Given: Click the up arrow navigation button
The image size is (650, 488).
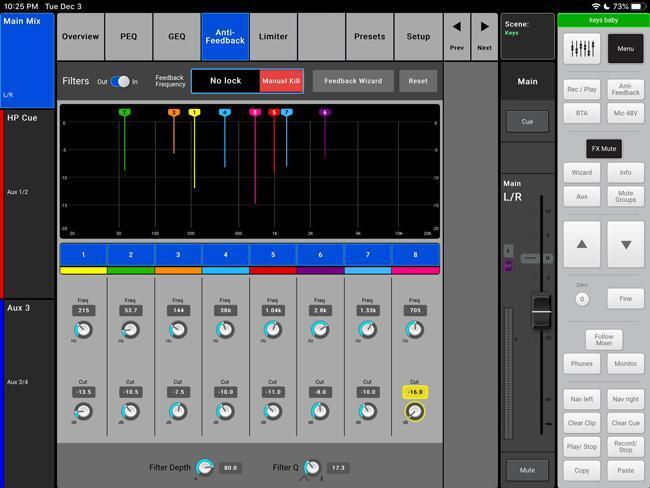Looking at the screenshot, I should click(x=582, y=244).
